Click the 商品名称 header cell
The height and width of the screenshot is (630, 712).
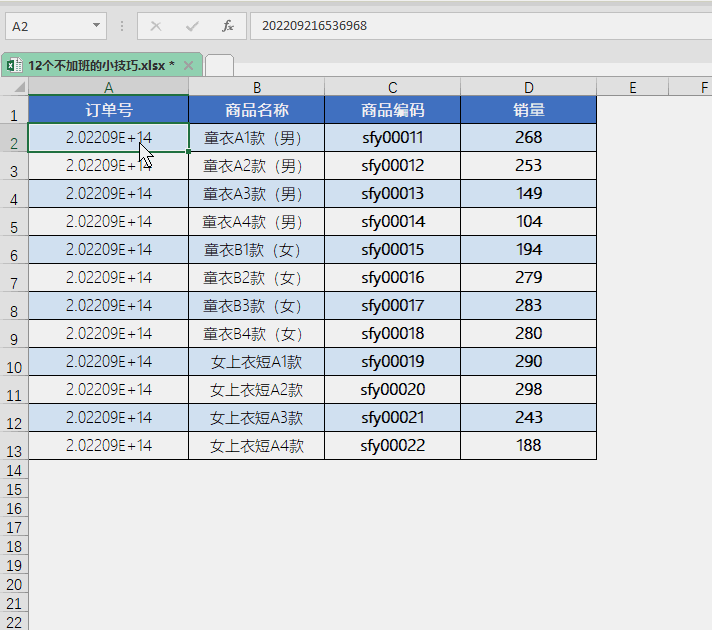point(256,110)
